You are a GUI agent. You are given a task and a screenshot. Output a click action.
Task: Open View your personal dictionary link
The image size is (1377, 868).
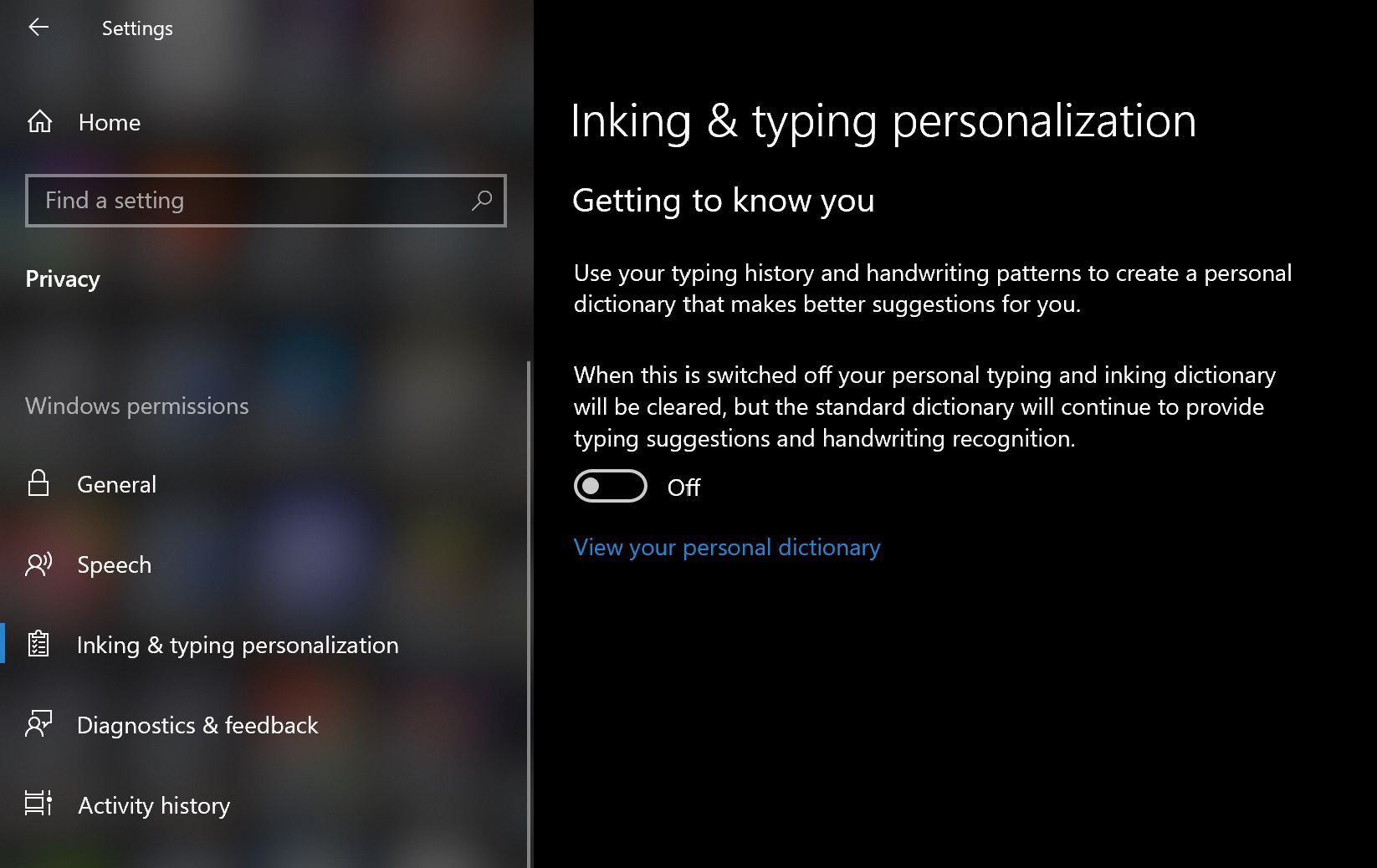(x=726, y=548)
